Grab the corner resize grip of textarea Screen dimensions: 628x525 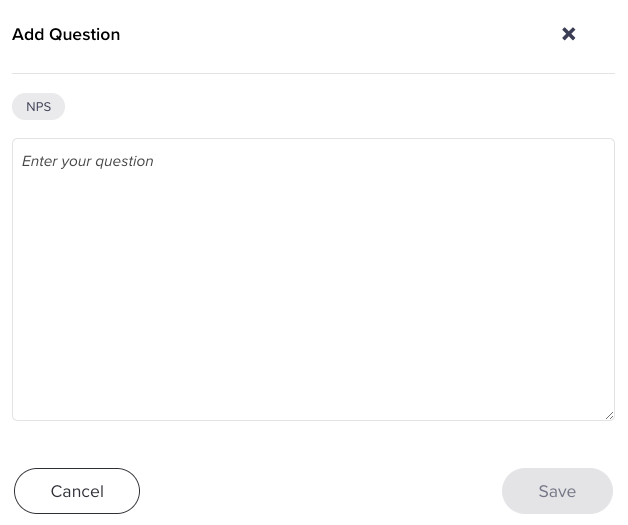[x=609, y=415]
